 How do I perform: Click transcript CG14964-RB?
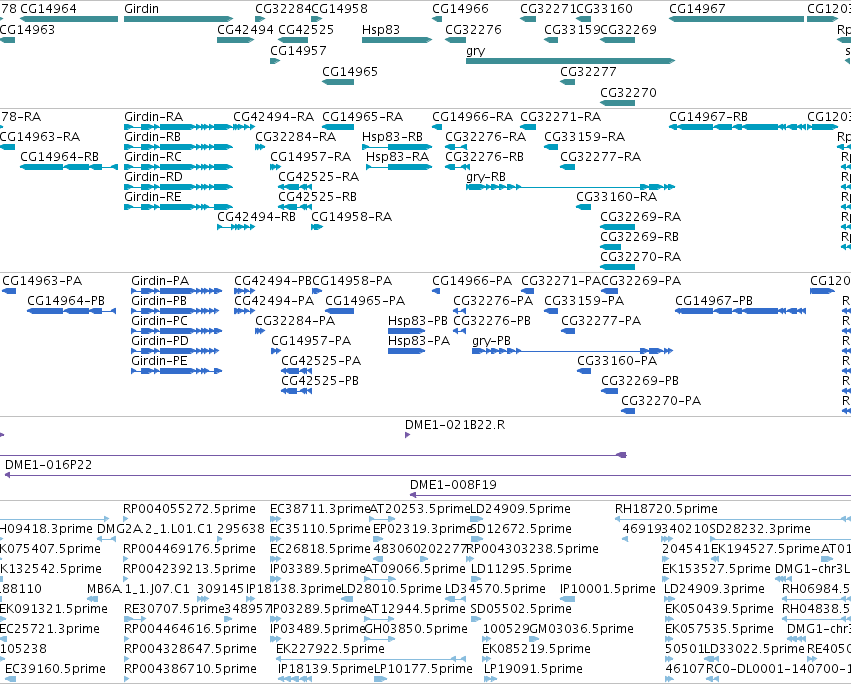coord(60,157)
